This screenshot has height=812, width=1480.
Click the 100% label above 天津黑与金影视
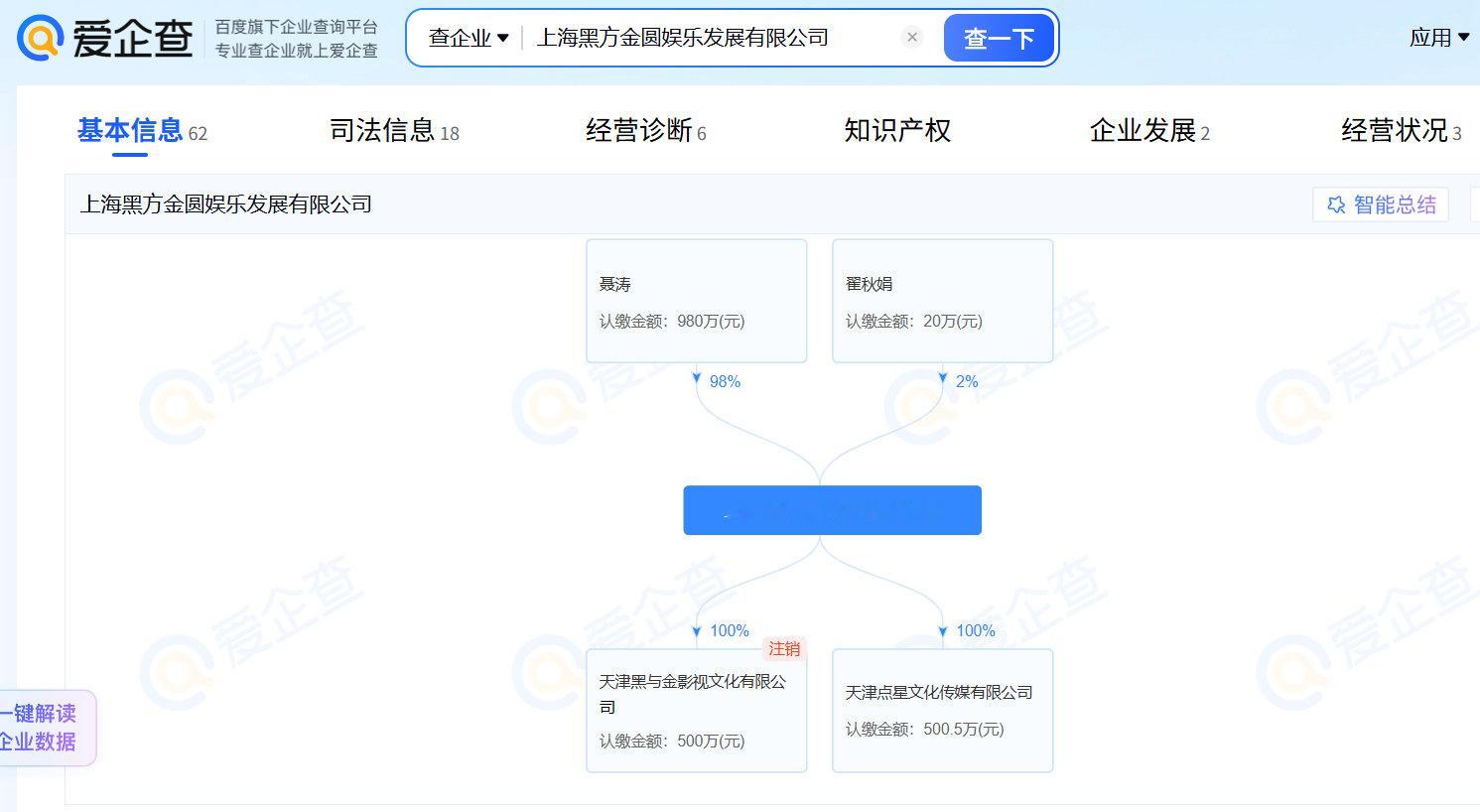click(730, 630)
